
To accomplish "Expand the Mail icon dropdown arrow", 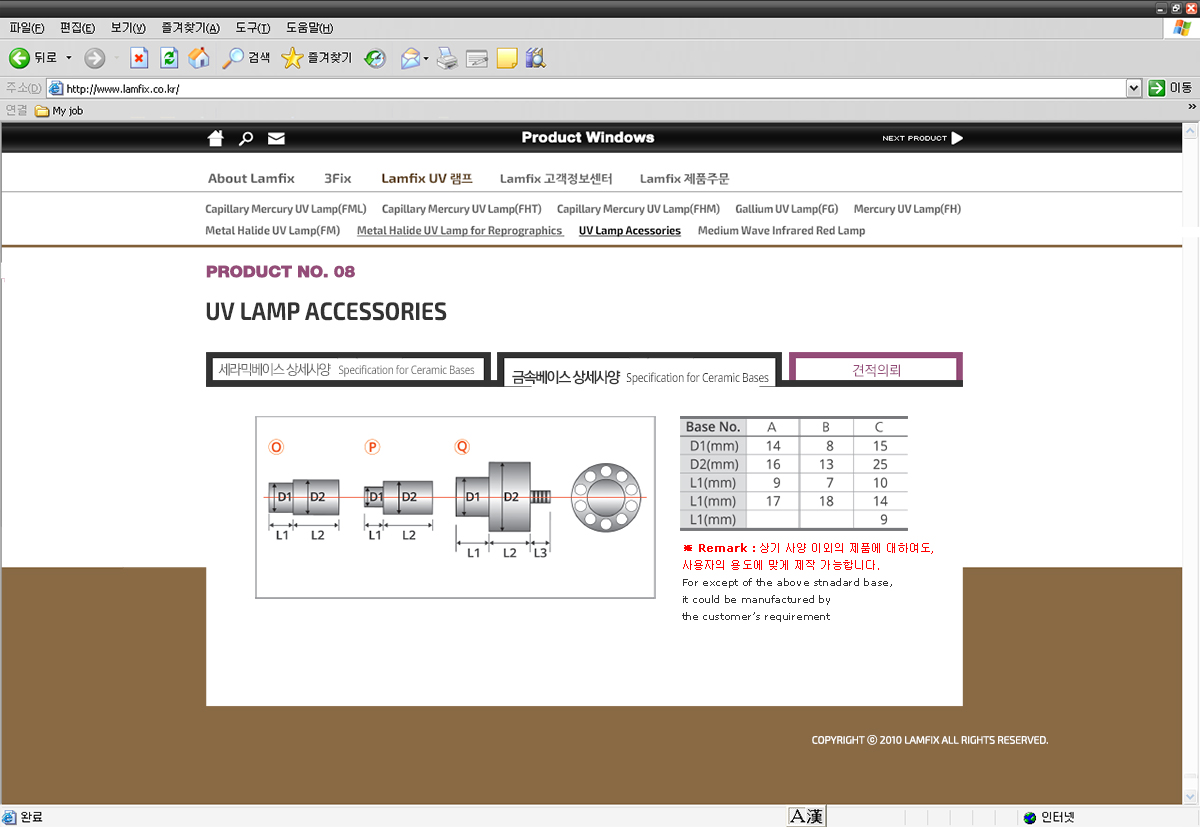I will (x=426, y=58).
